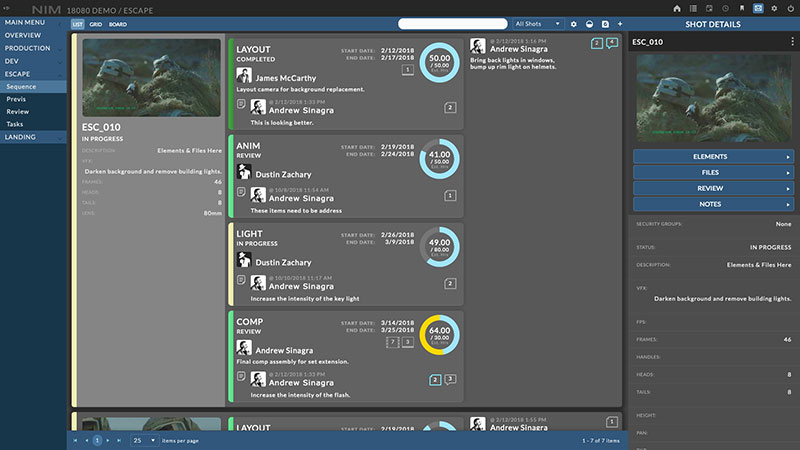Screen dimensions: 800x450
Task: Click the note icon beside COMP comment
Action: 241,376
